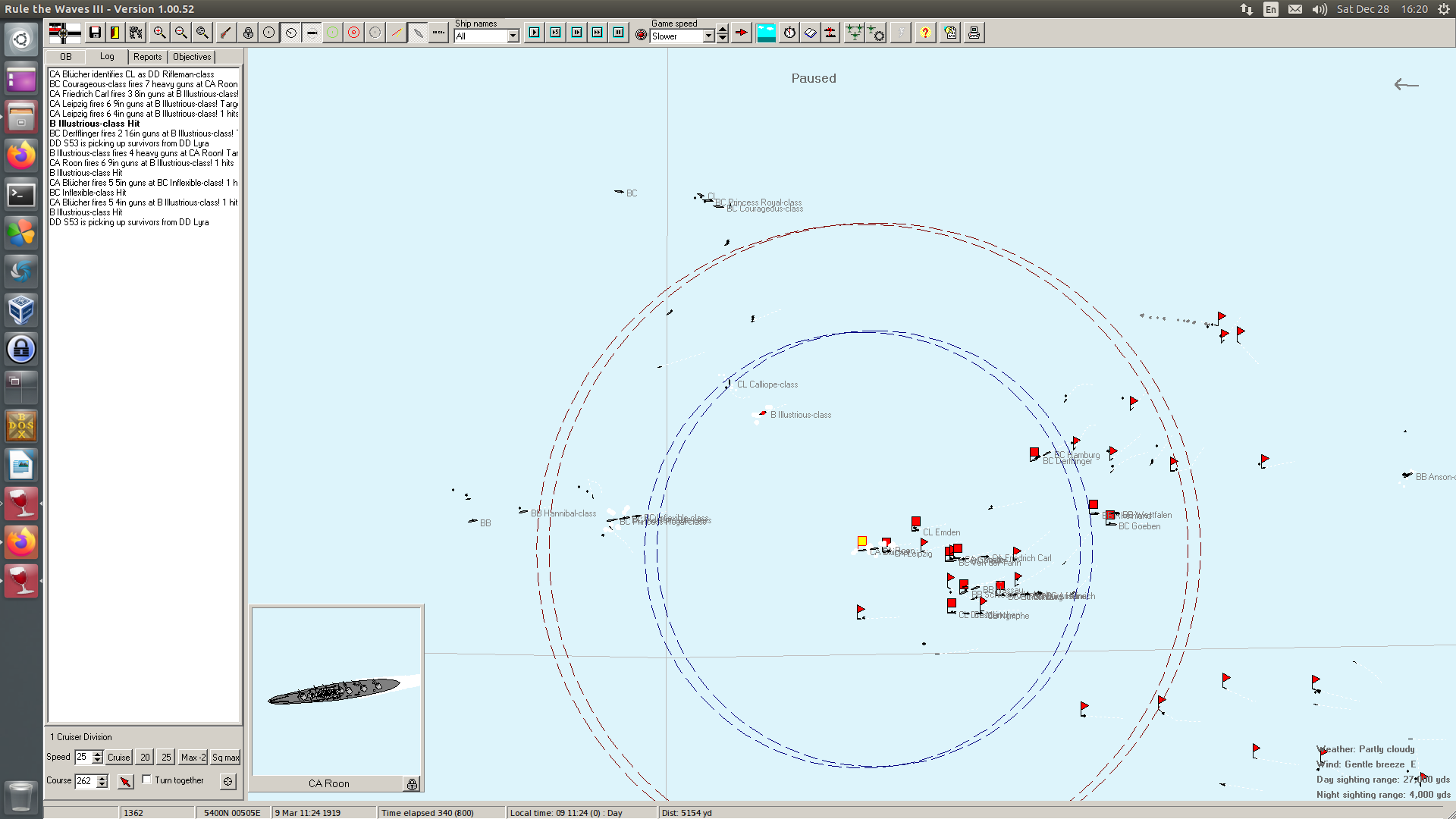Open the Game speed dropdown

point(708,36)
